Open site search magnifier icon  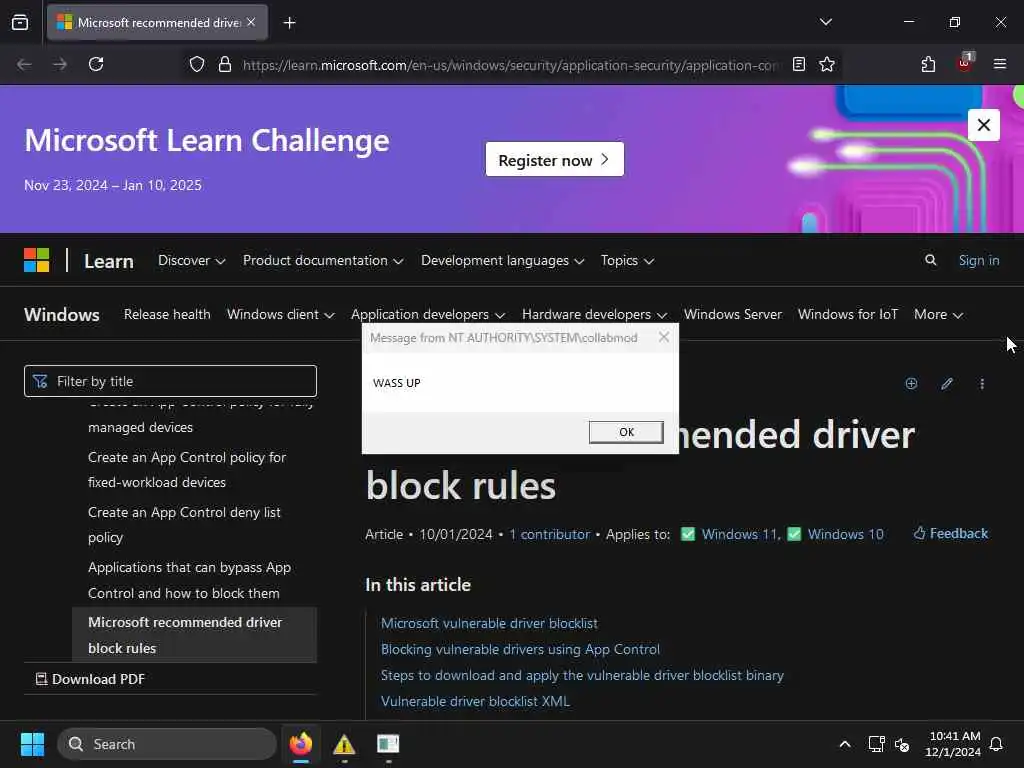click(x=931, y=260)
